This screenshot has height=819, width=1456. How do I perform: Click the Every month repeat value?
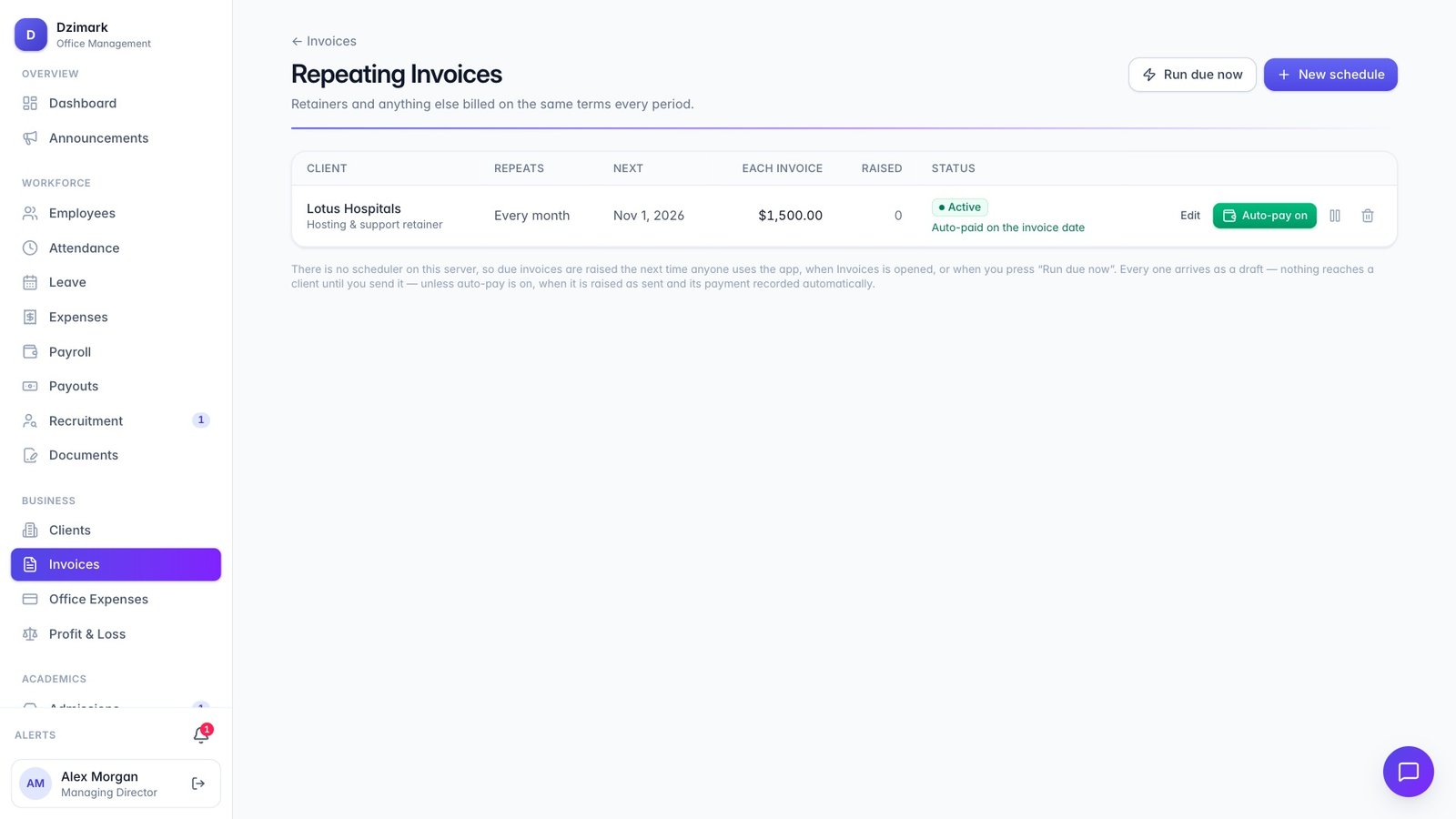pyautogui.click(x=531, y=216)
